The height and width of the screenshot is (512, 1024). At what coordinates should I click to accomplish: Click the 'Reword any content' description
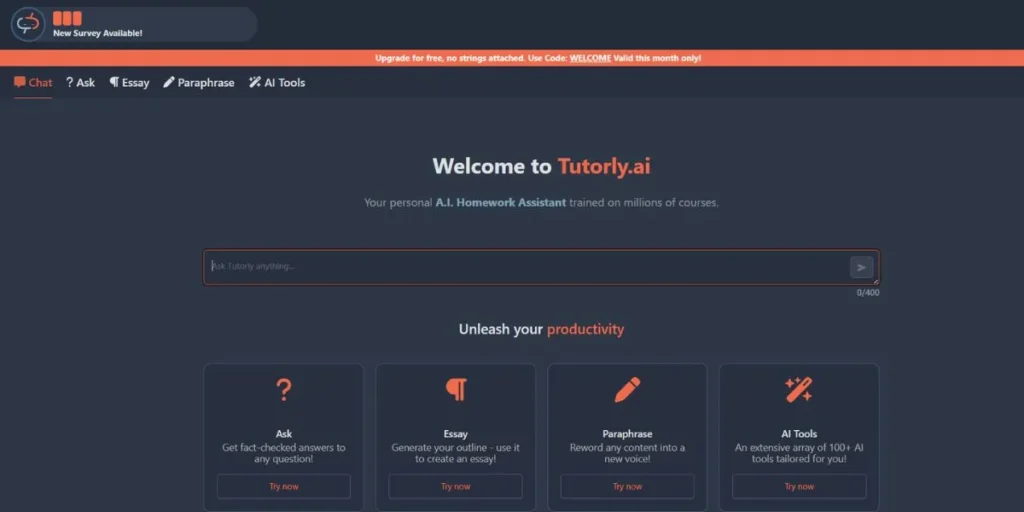click(628, 453)
